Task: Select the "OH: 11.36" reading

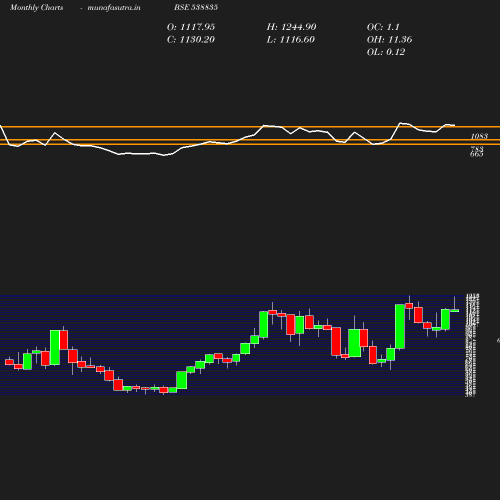Action: (389, 40)
